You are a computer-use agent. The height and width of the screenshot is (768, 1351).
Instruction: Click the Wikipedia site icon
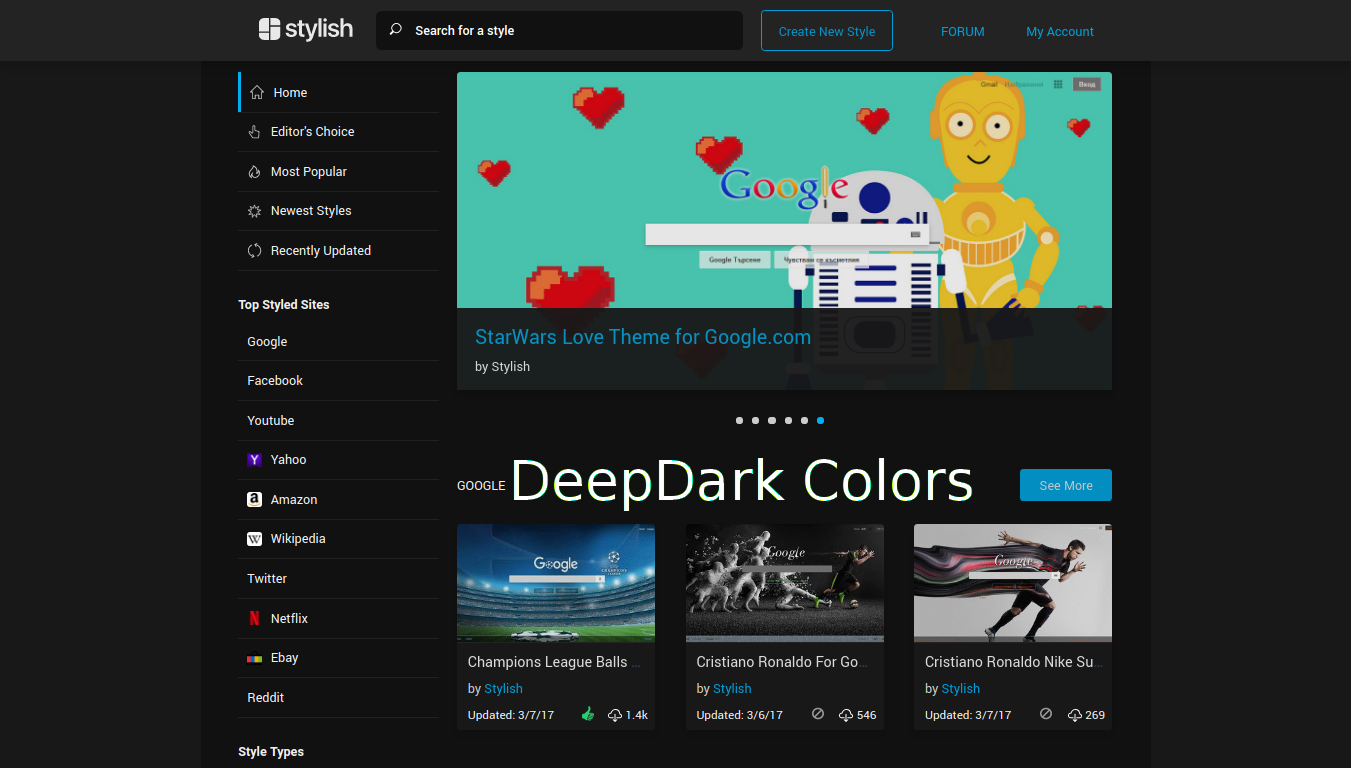[254, 539]
